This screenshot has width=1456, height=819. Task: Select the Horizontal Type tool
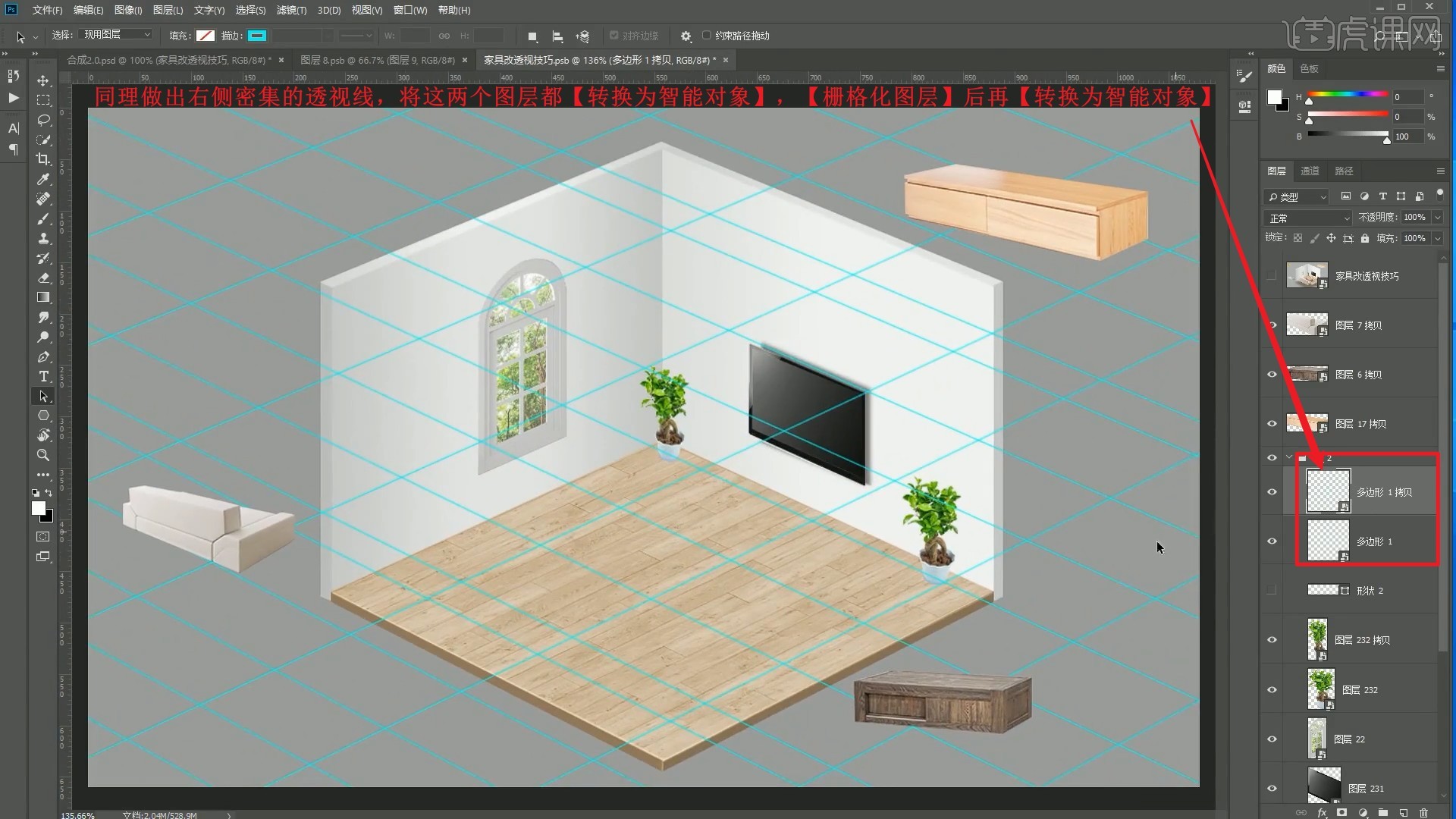click(43, 376)
